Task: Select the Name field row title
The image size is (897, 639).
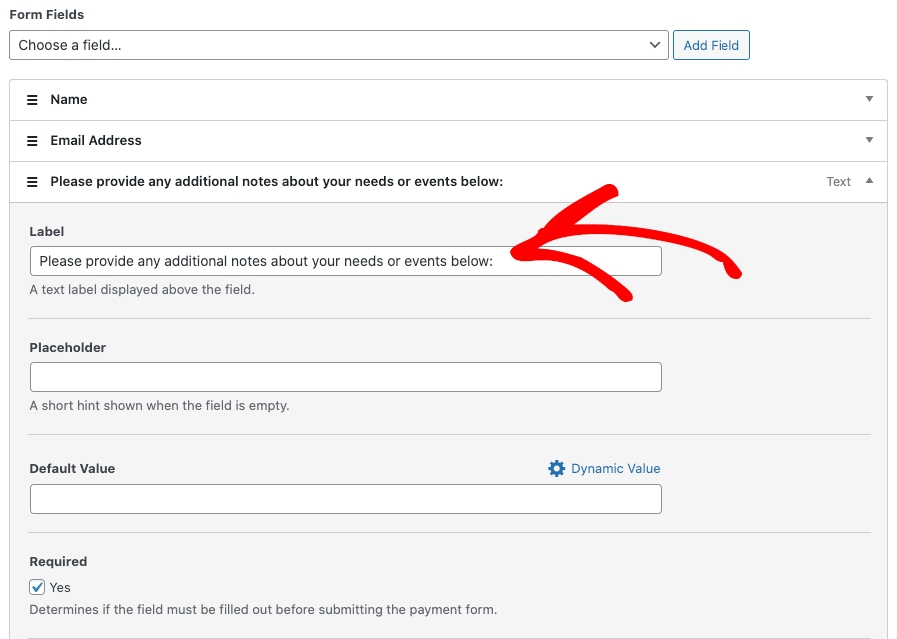Action: click(x=69, y=100)
